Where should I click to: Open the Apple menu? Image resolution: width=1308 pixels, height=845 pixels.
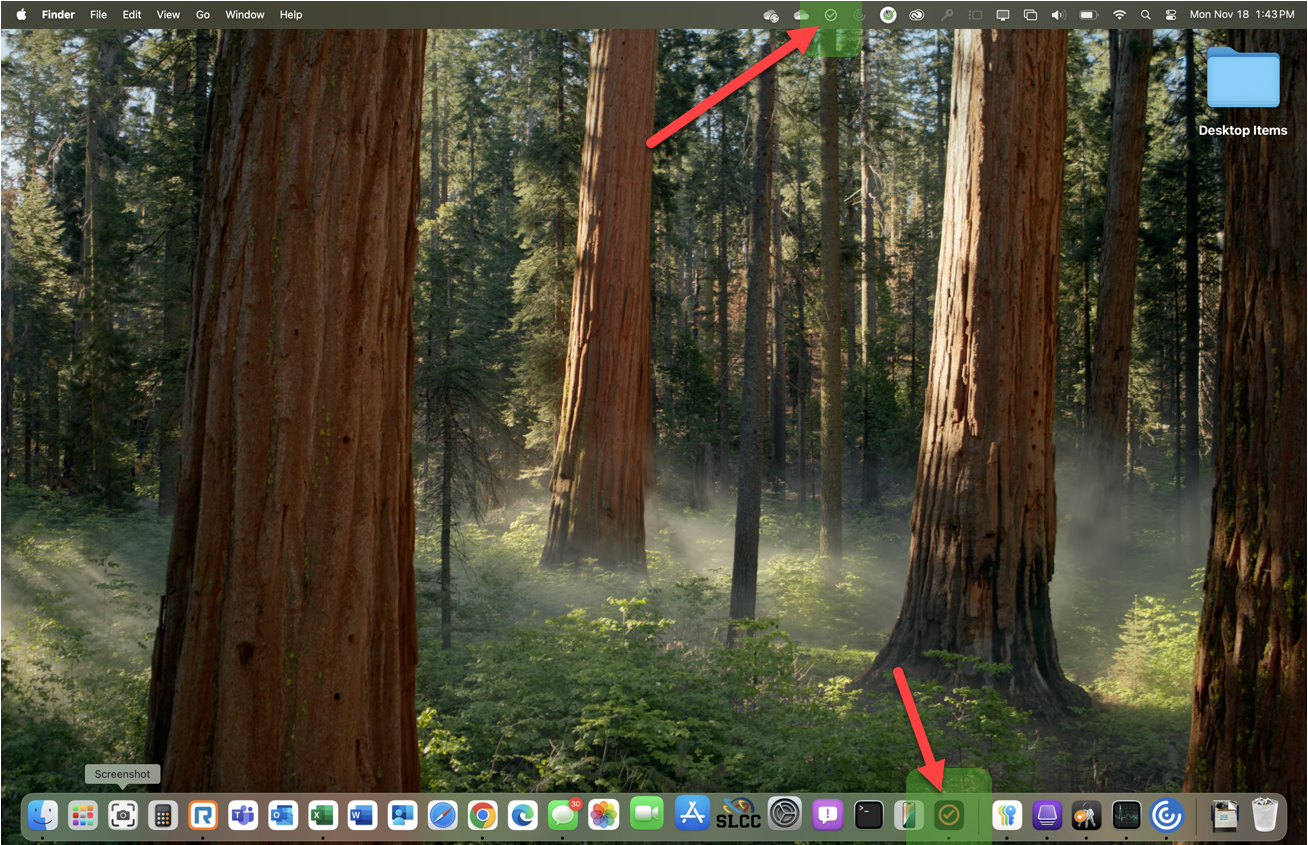(x=21, y=15)
